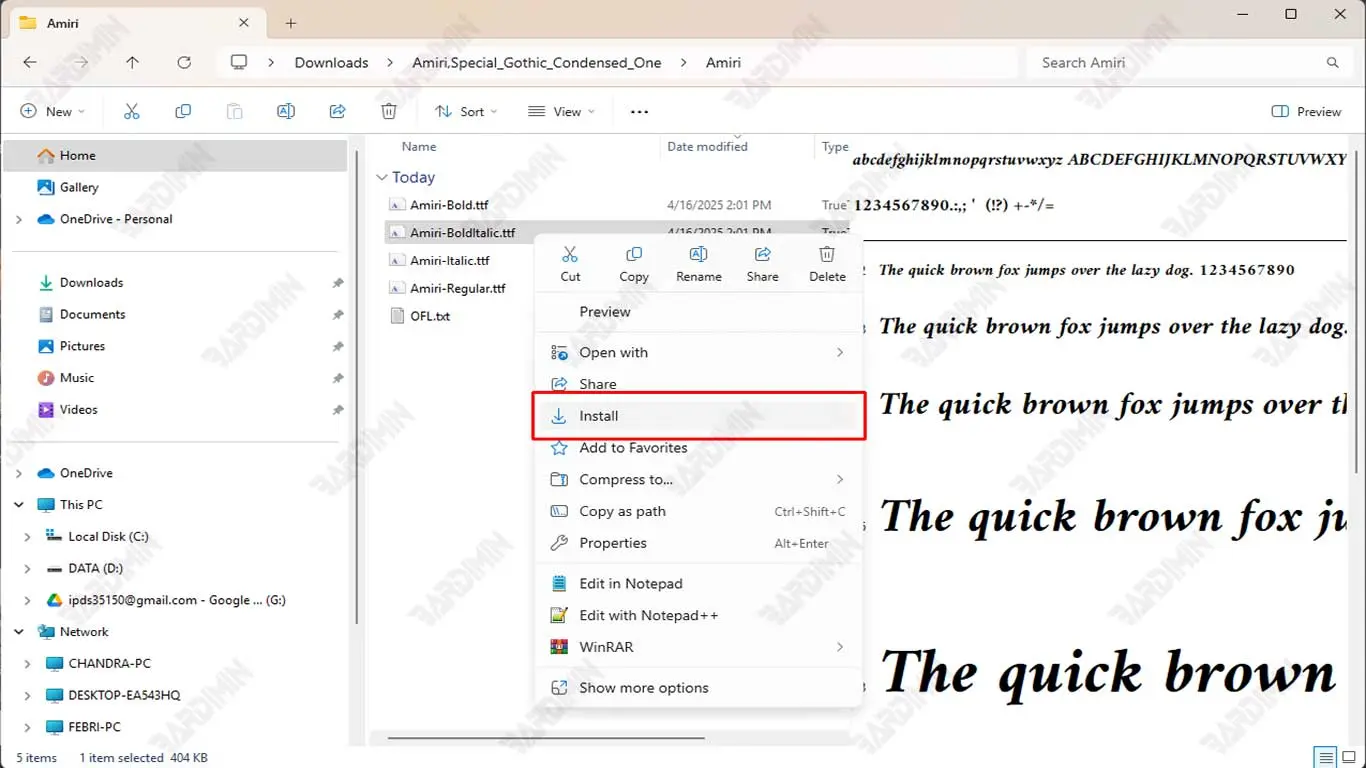This screenshot has width=1366, height=768.
Task: Click the Delete trash icon in context menu
Action: 827,255
